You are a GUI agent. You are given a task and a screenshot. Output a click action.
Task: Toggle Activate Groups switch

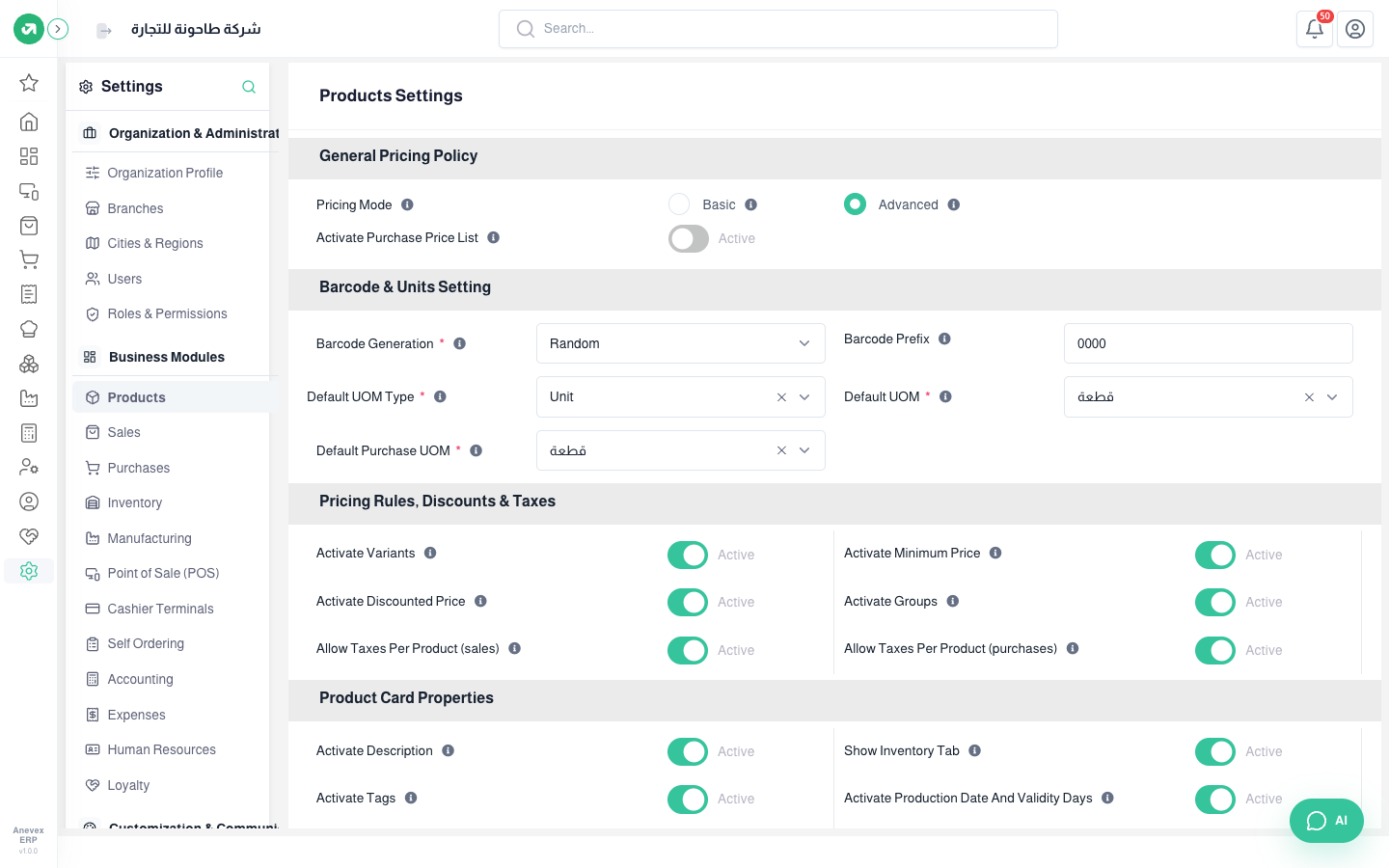pos(1215,602)
